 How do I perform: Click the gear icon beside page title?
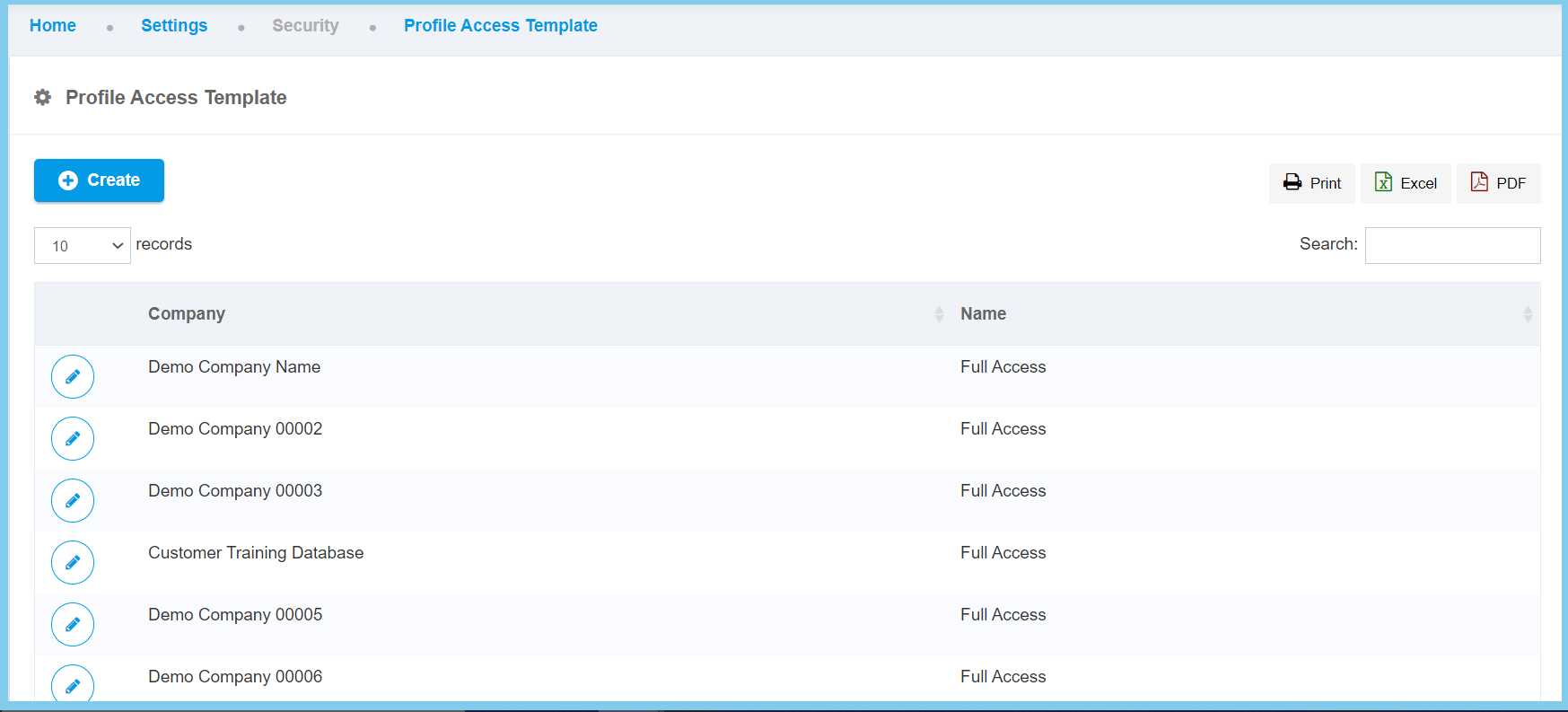[42, 97]
